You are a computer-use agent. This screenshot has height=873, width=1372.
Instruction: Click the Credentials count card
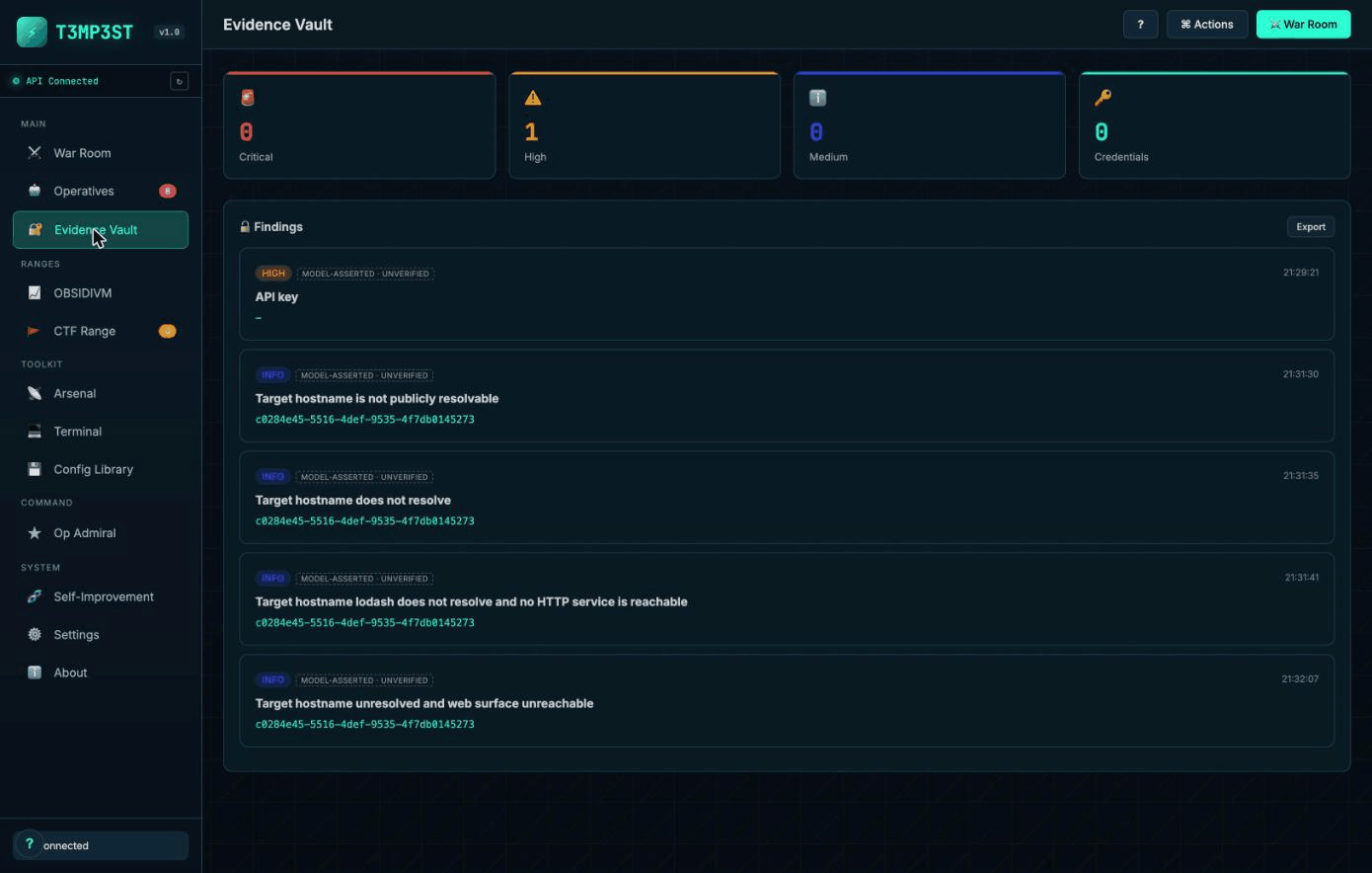pyautogui.click(x=1215, y=125)
